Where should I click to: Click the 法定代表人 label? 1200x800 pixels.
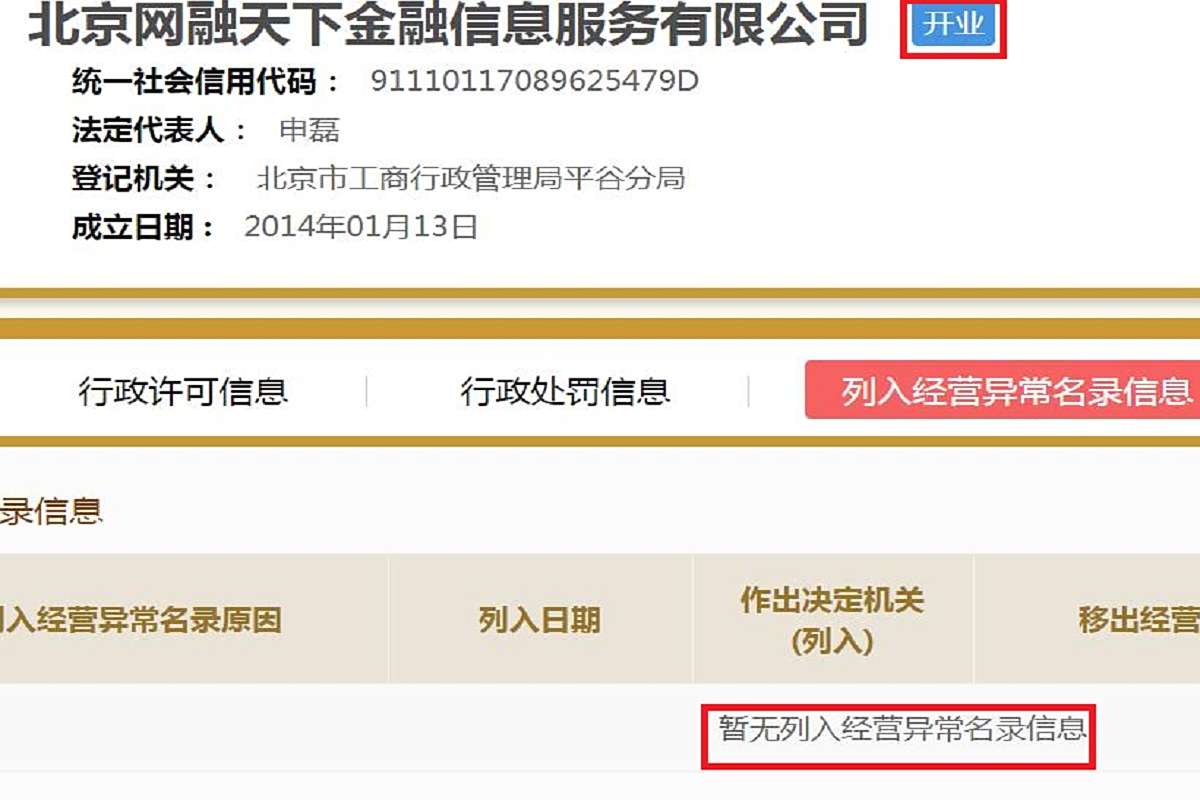[x=160, y=130]
